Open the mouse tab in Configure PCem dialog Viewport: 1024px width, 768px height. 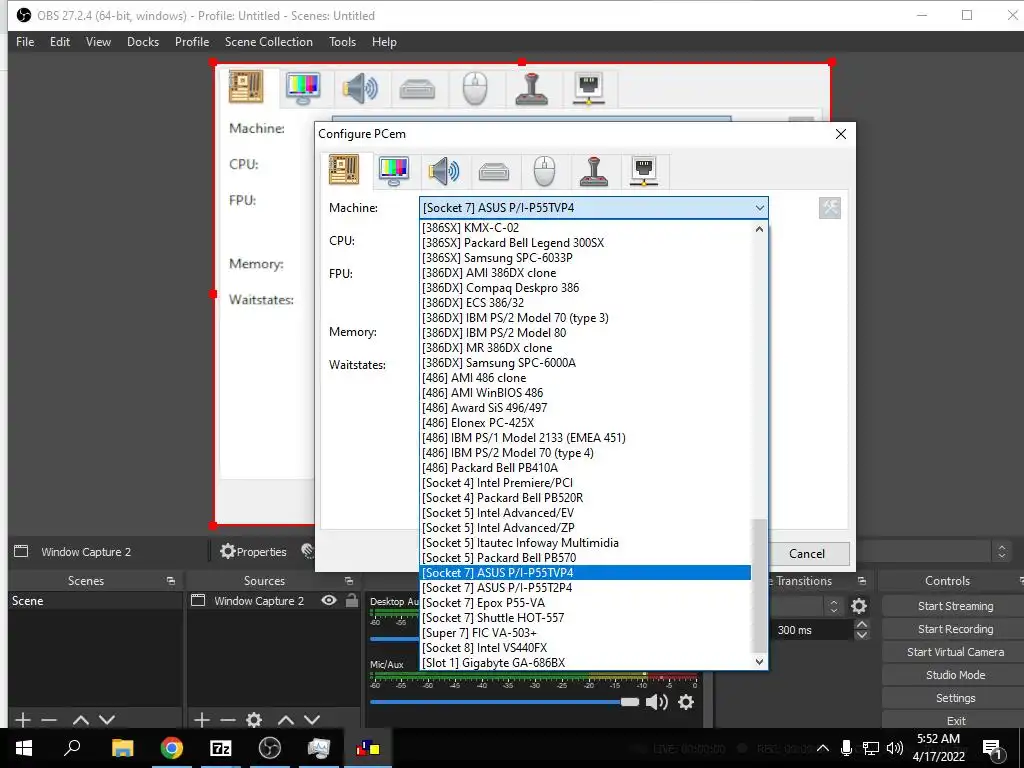(544, 171)
